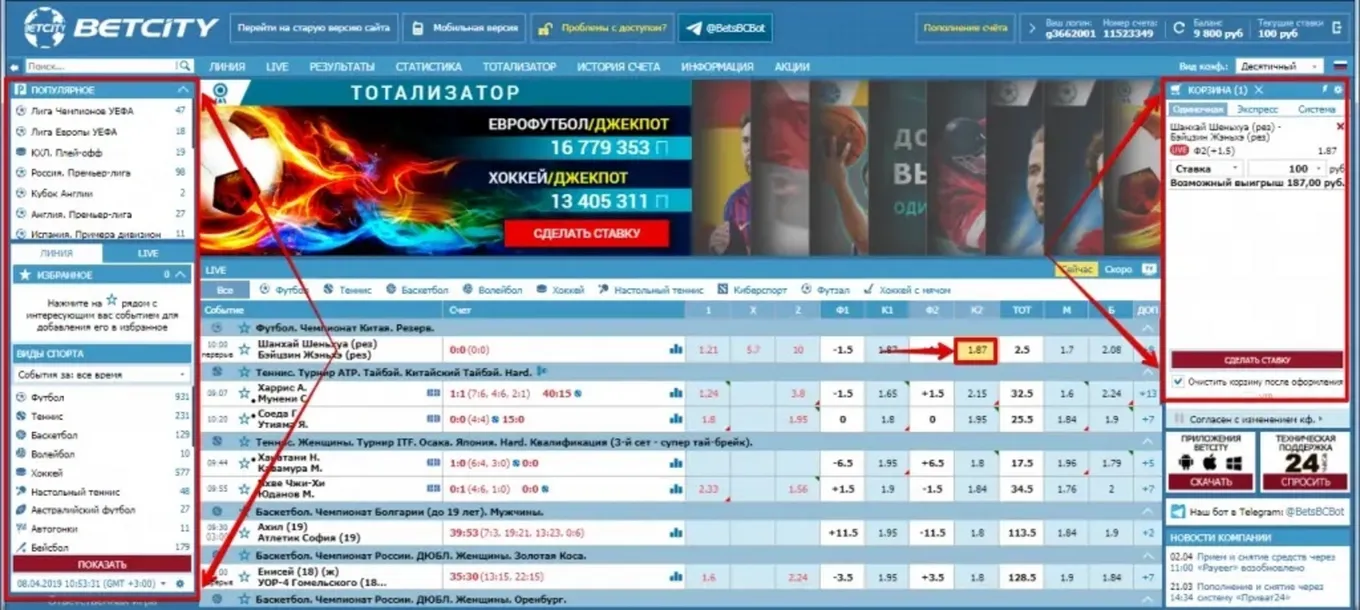The height and width of the screenshot is (610, 1360).
Task: Click the СДЕЛАТЬ СТАВКУ button in basket
Action: (x=1257, y=360)
